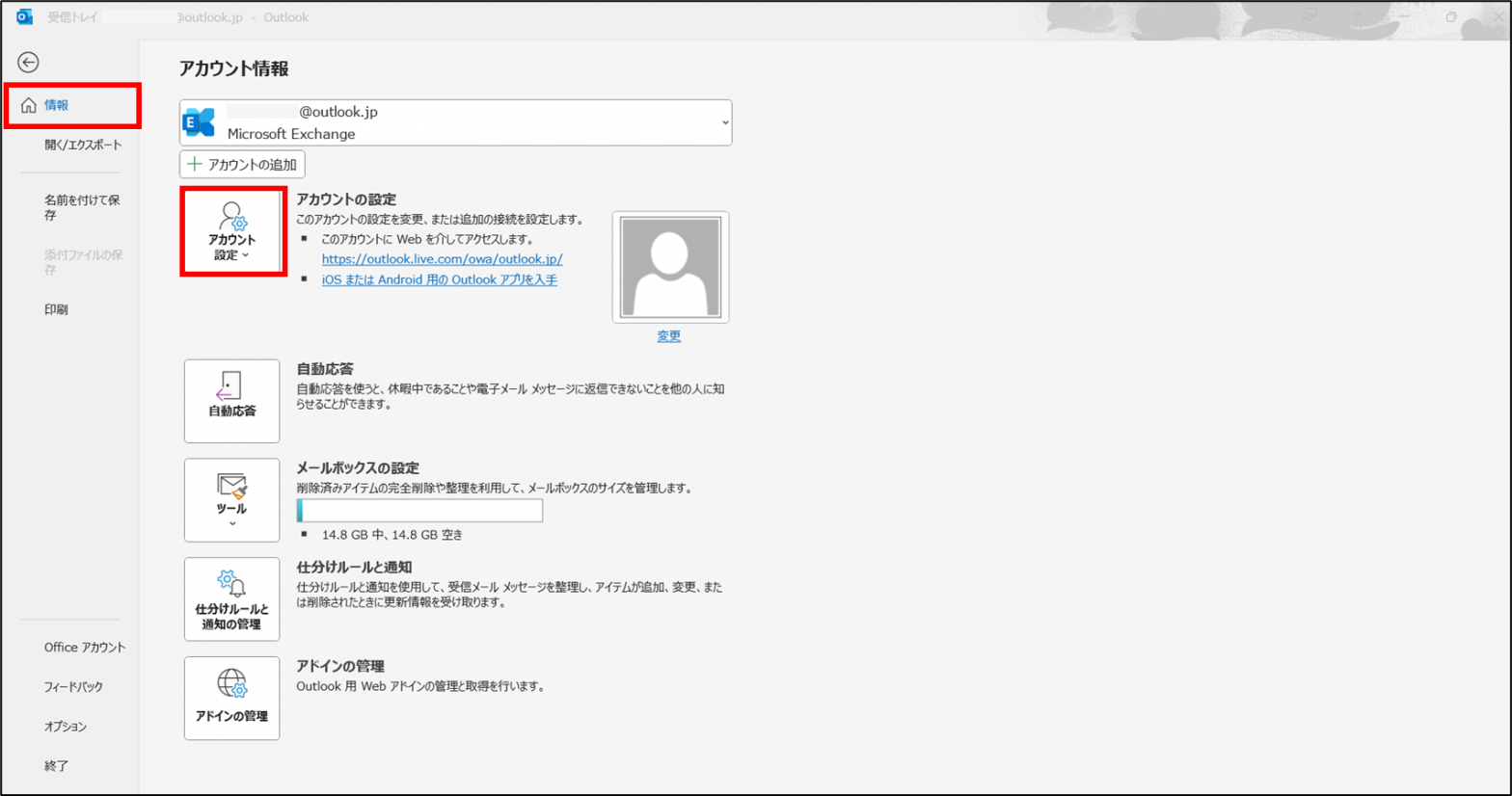The width and height of the screenshot is (1512, 796).
Task: Open the アドインの管理 globe icon
Action: point(231,698)
